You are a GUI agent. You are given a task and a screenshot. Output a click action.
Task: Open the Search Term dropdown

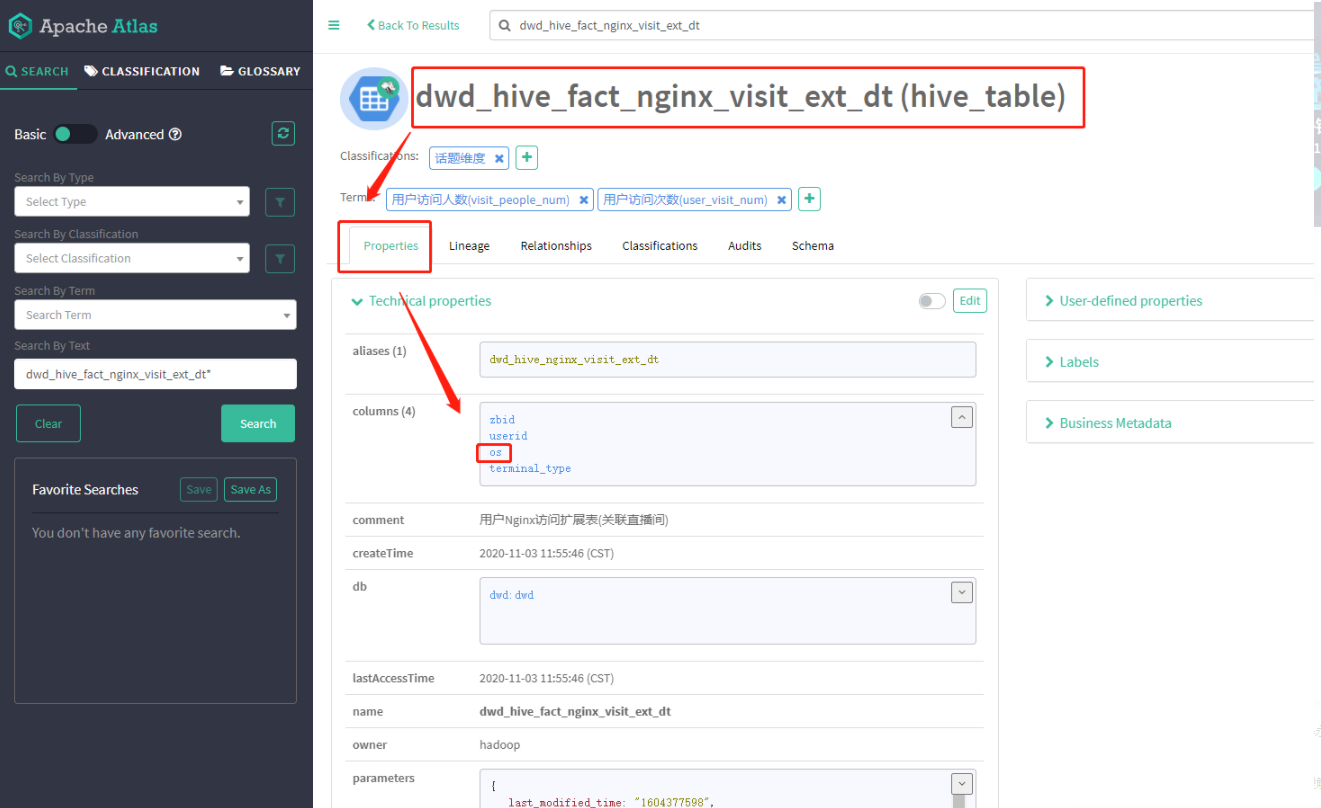click(155, 315)
